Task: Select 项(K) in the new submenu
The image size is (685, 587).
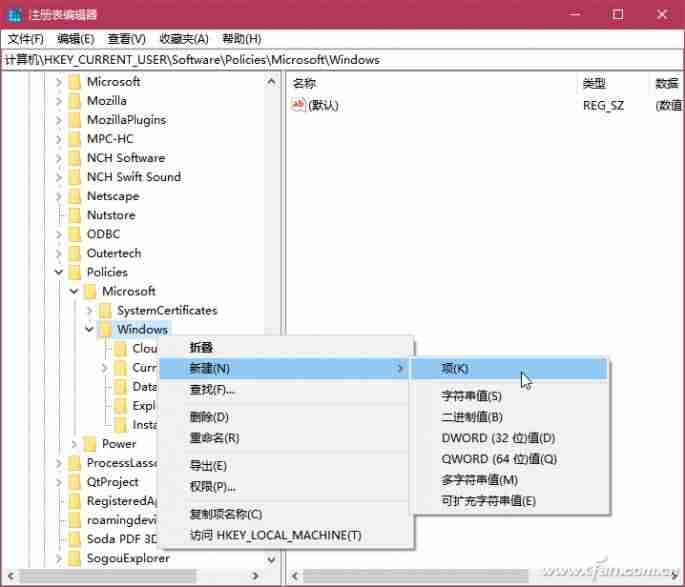Action: tap(511, 369)
